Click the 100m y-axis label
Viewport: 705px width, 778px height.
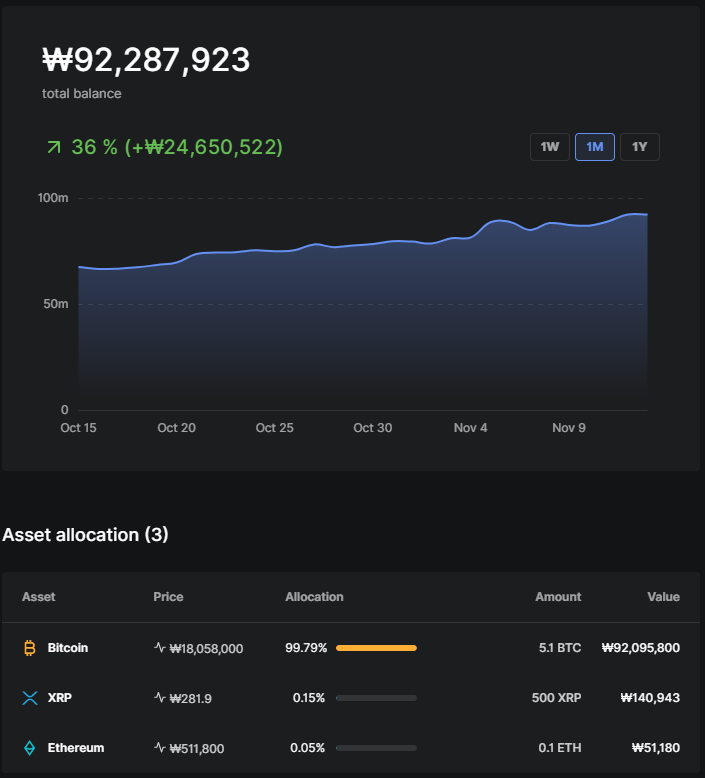(x=53, y=198)
